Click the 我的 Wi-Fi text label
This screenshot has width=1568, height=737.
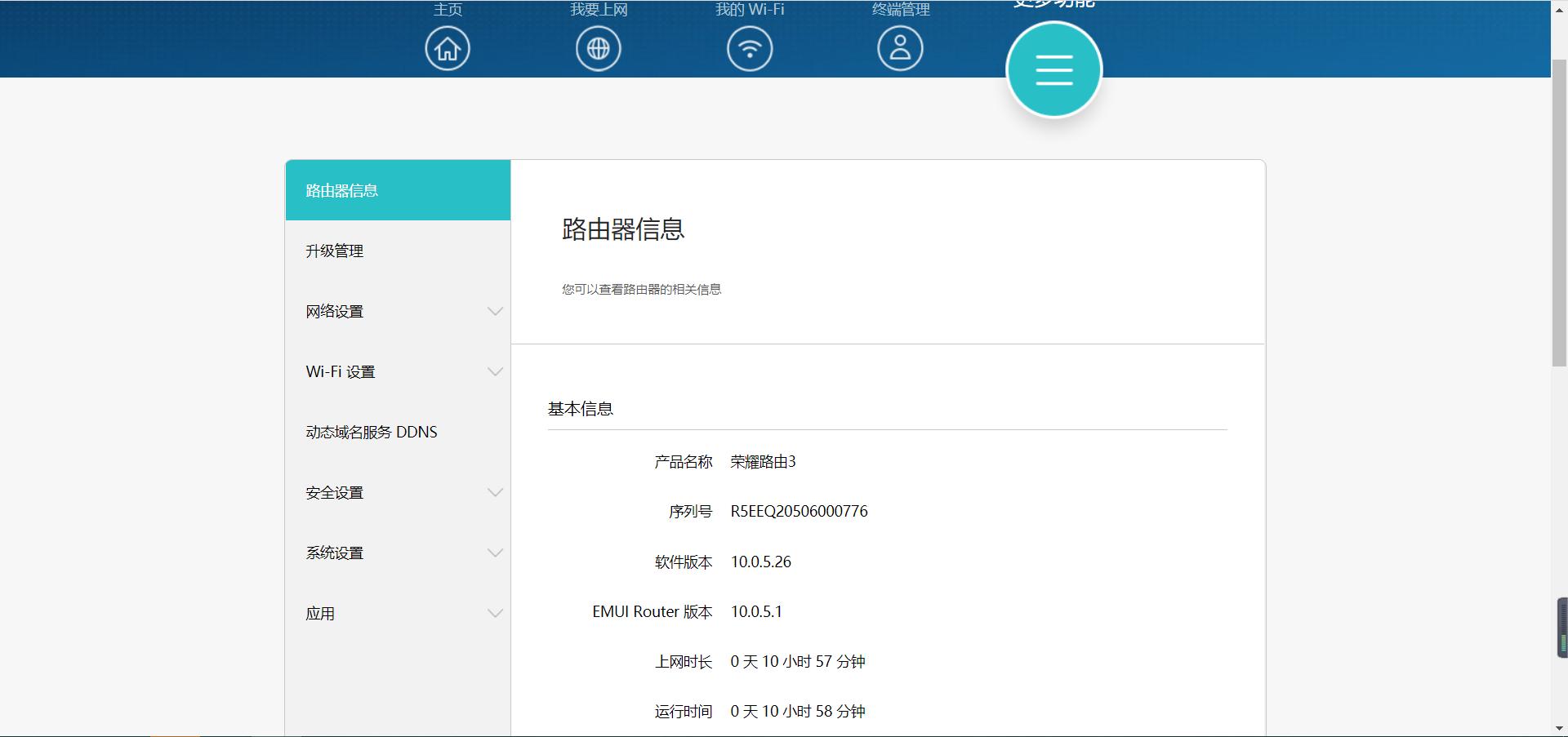coord(749,10)
